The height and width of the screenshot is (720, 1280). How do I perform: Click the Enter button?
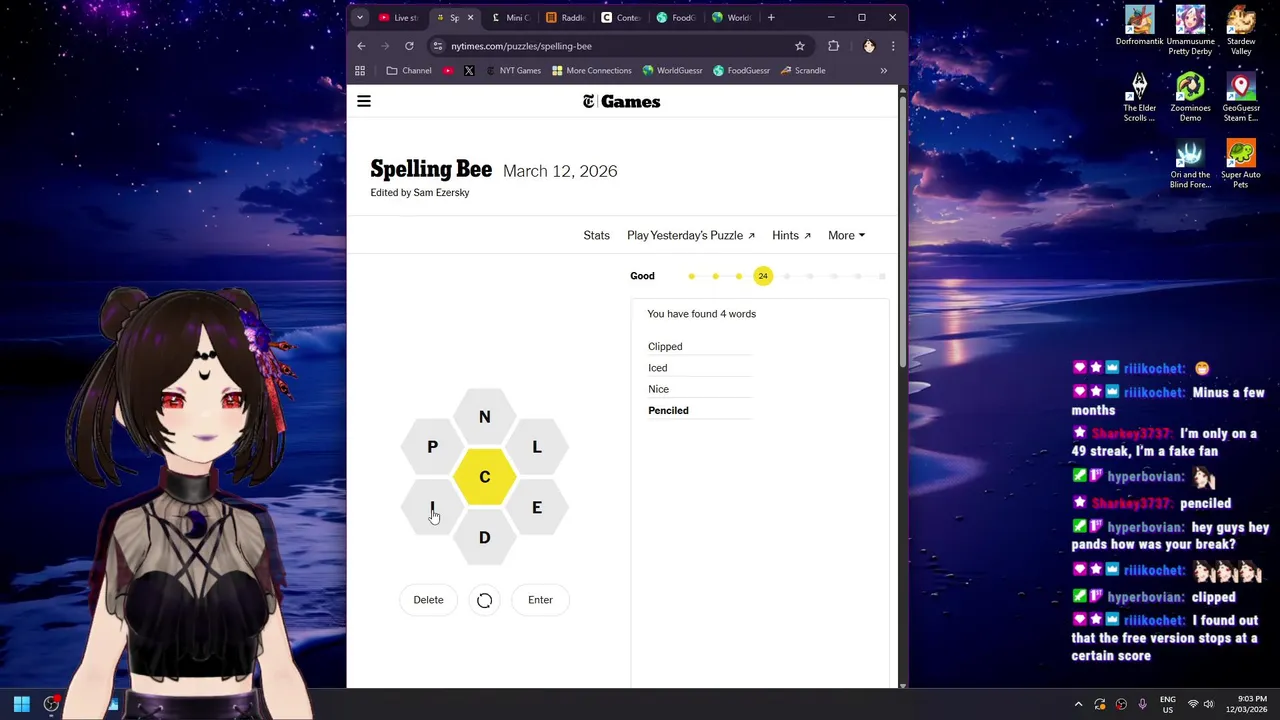[540, 600]
